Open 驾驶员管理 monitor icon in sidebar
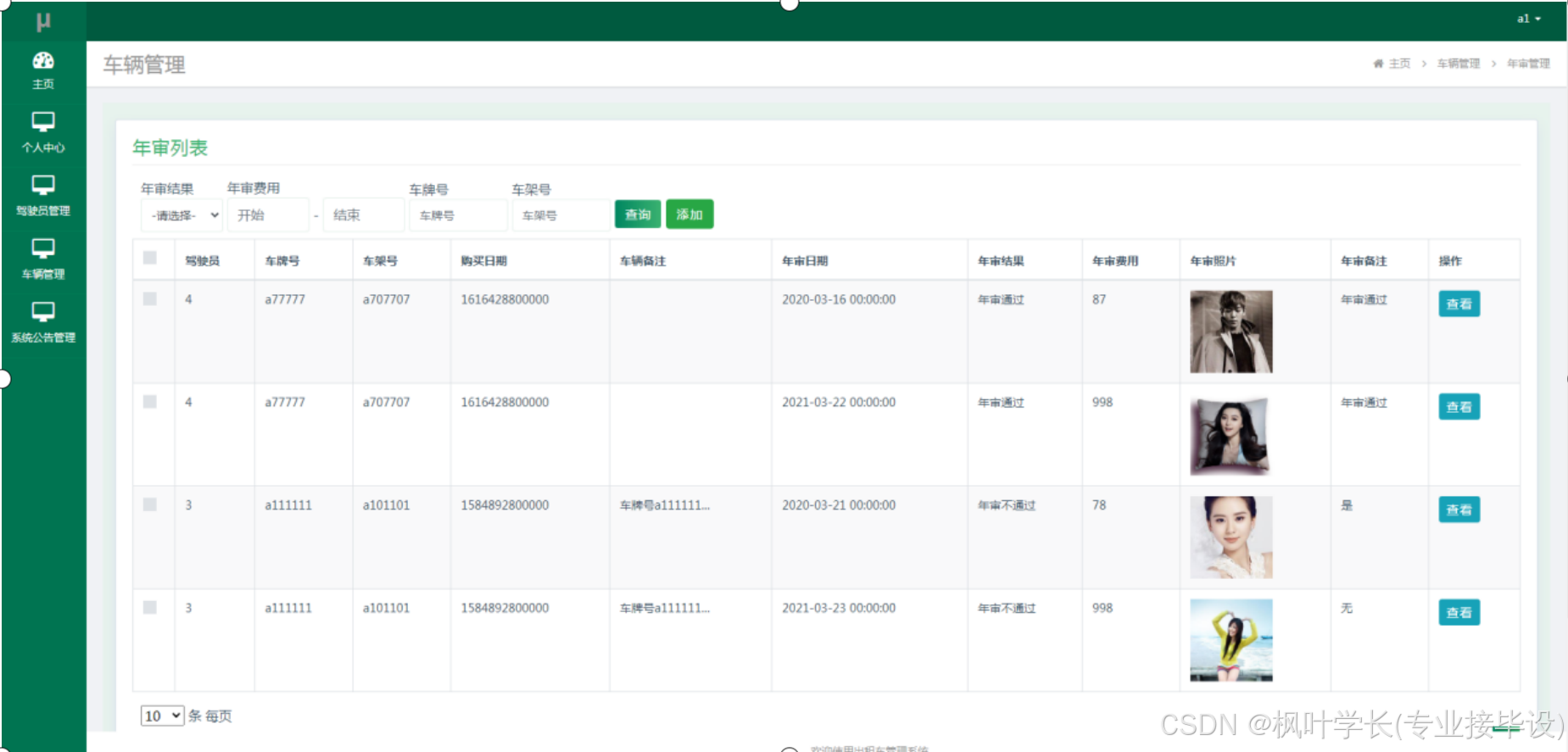 pyautogui.click(x=43, y=185)
